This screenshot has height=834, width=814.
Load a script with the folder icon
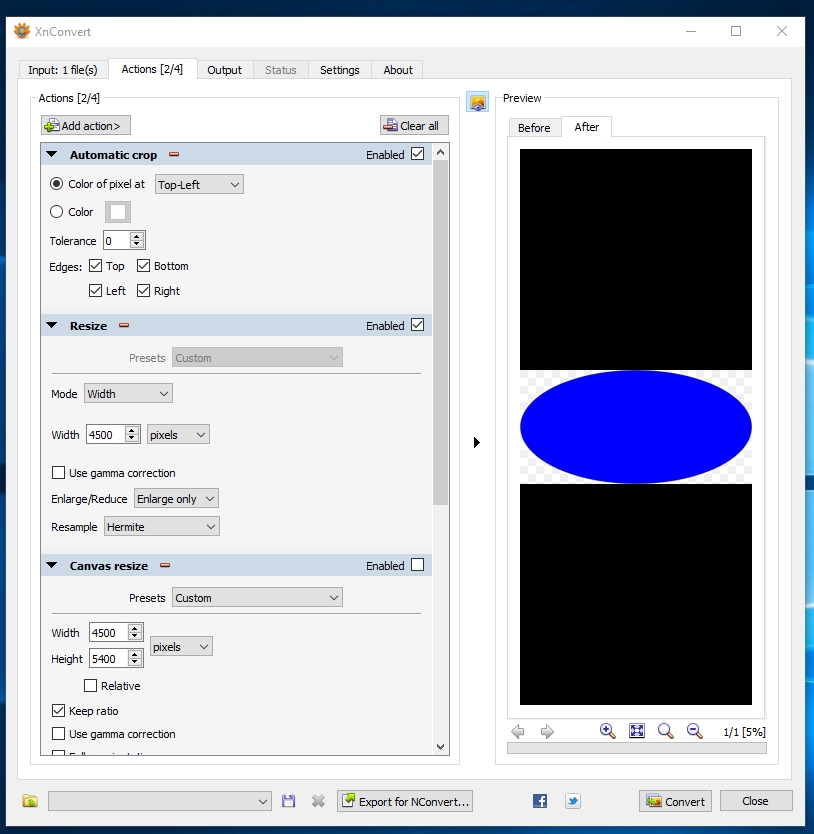[x=30, y=801]
